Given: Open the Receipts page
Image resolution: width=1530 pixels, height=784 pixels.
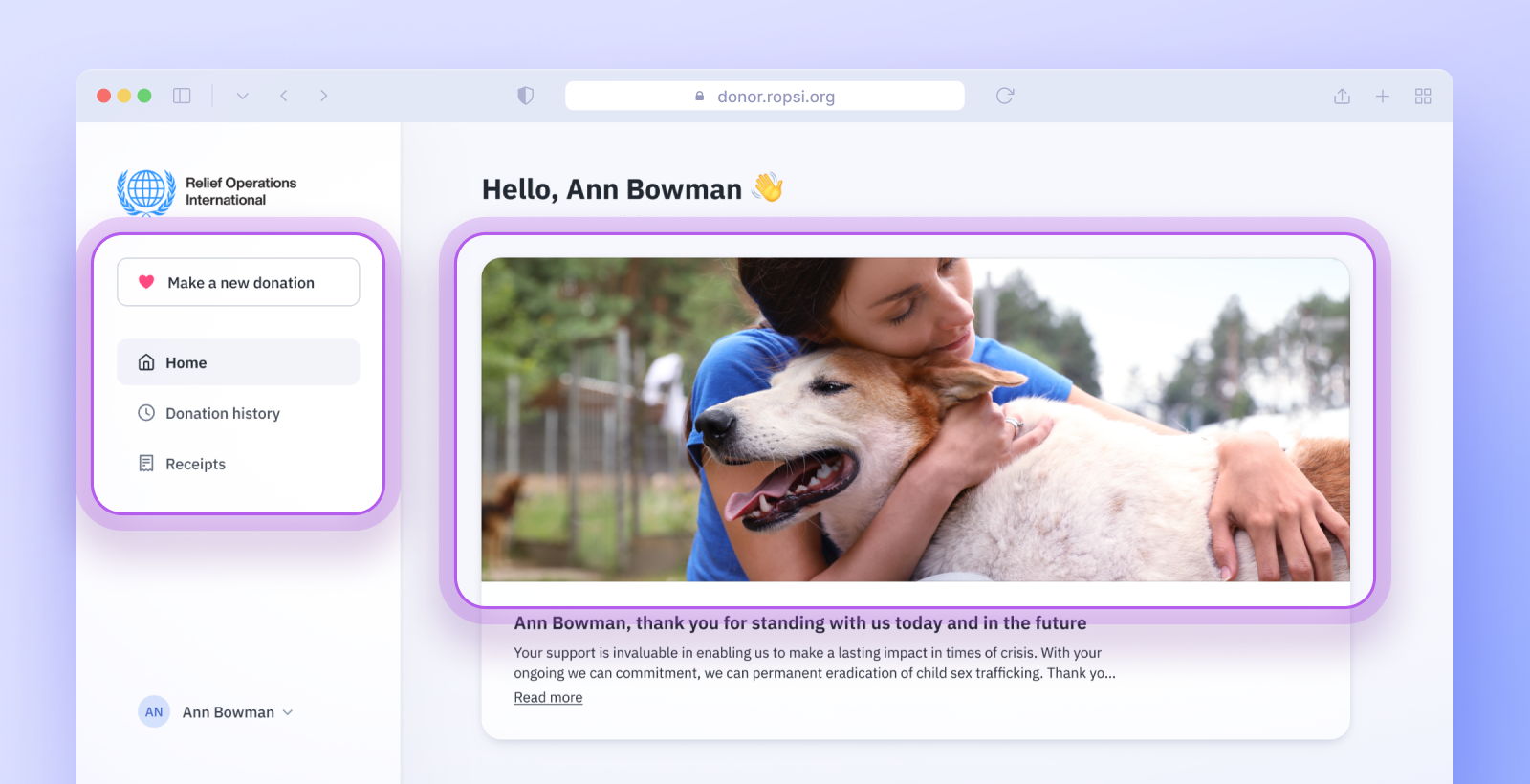Looking at the screenshot, I should click(196, 464).
